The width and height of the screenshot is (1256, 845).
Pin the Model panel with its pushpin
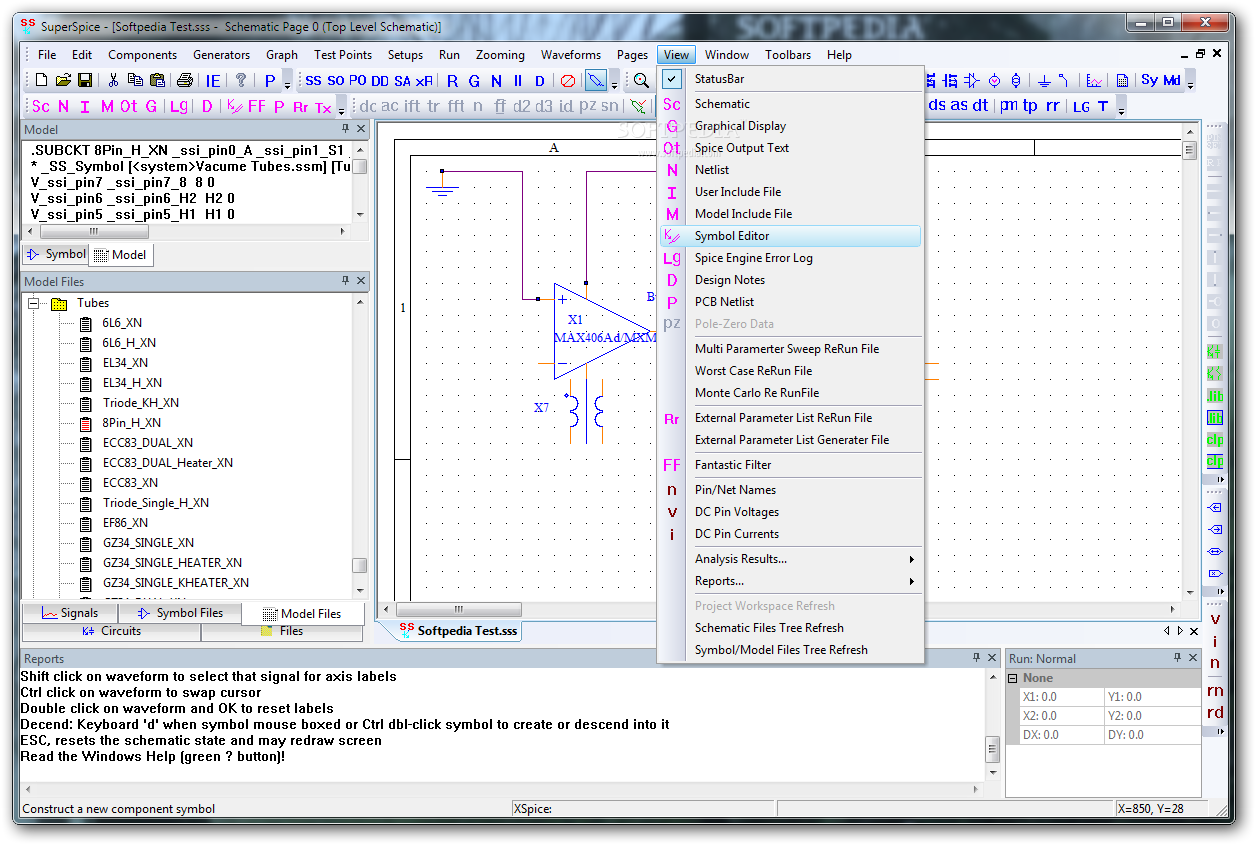[x=346, y=129]
